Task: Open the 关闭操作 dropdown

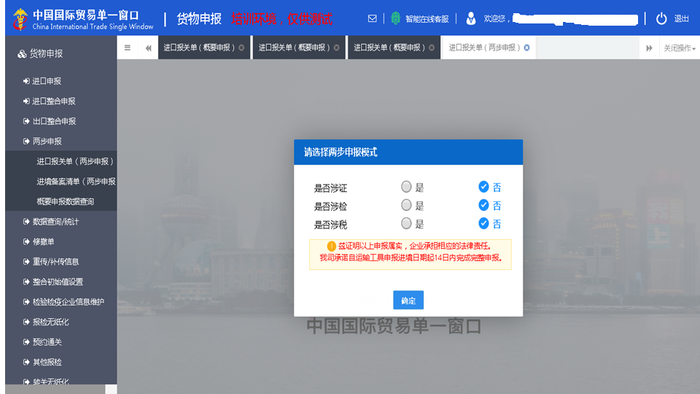Action: coord(679,48)
